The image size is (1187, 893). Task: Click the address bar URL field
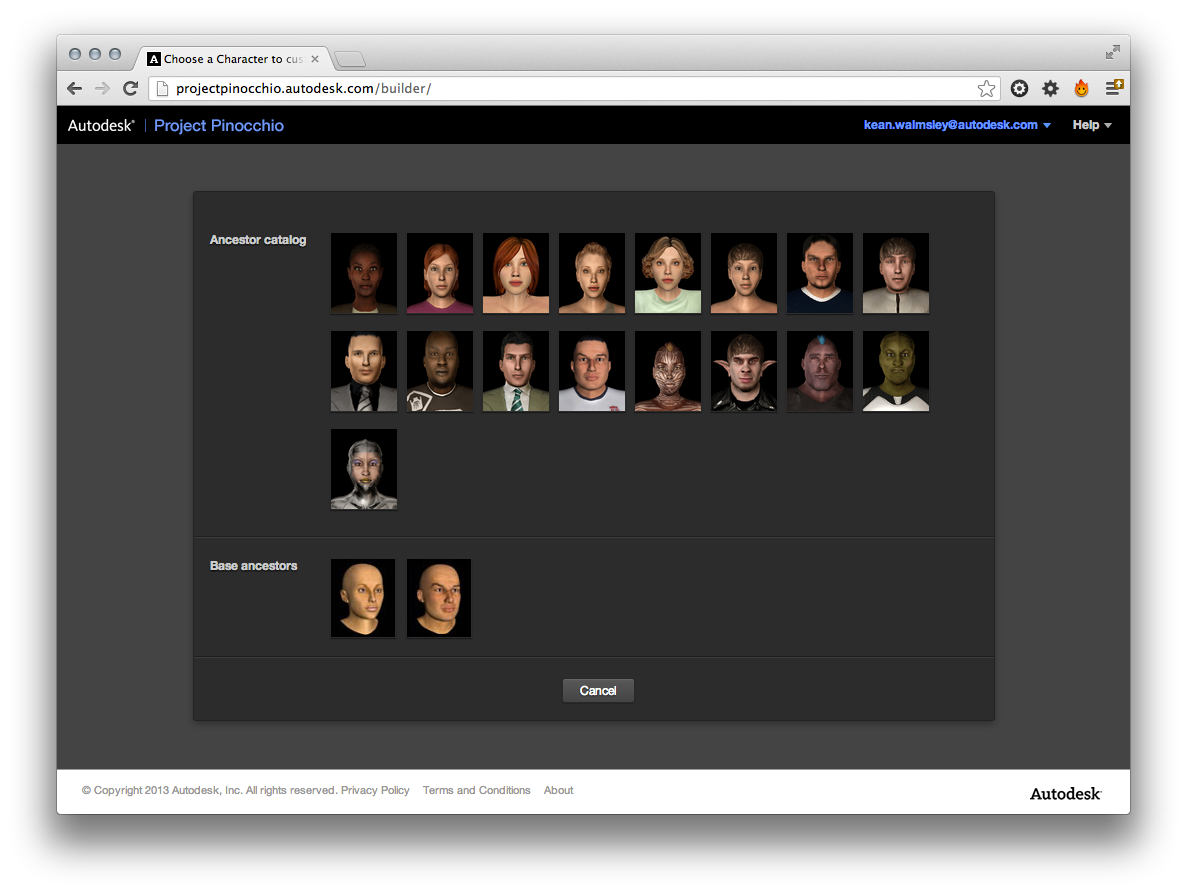click(570, 88)
